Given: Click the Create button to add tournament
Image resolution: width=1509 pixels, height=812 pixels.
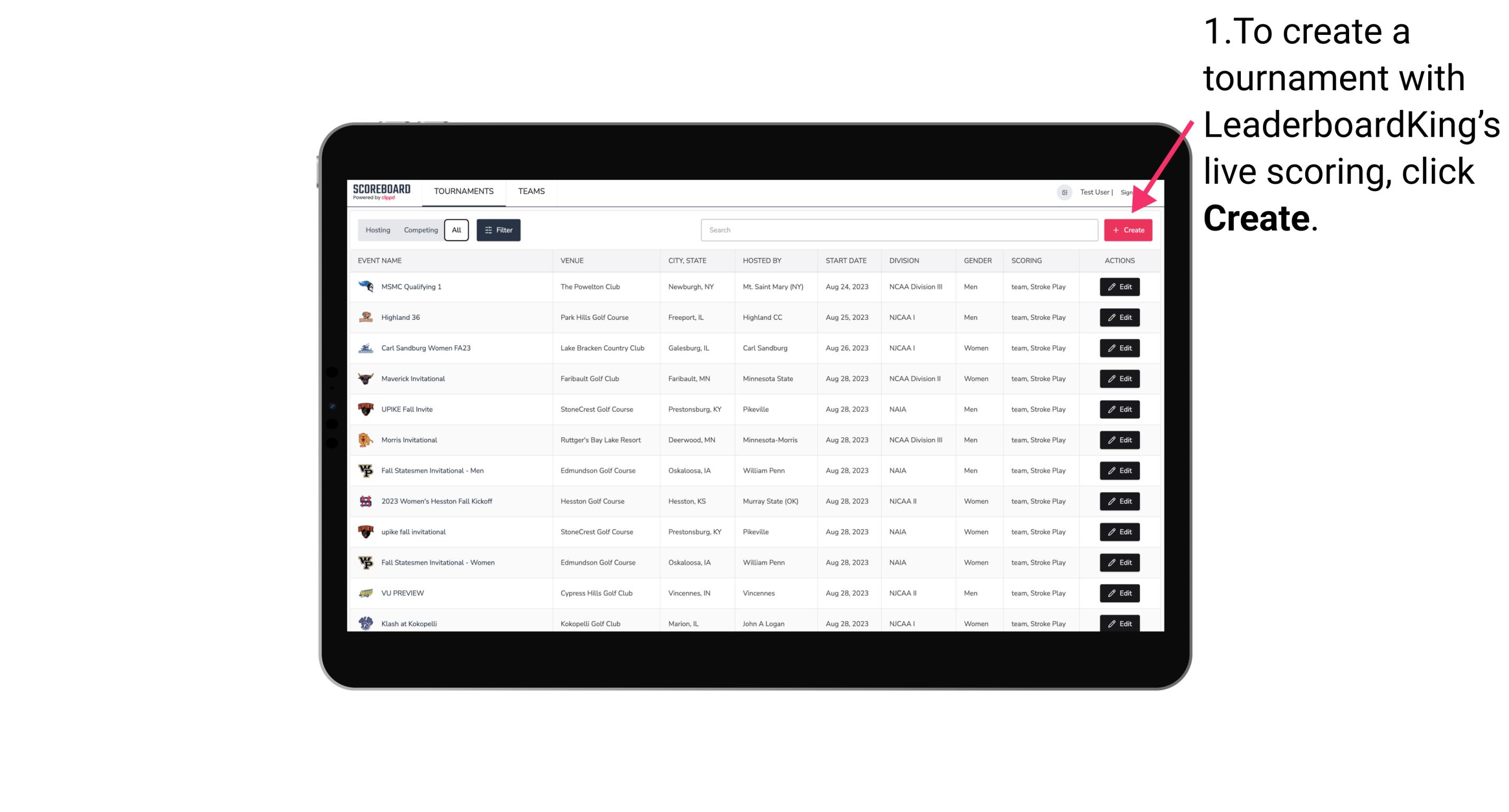Looking at the screenshot, I should pyautogui.click(x=1127, y=230).
